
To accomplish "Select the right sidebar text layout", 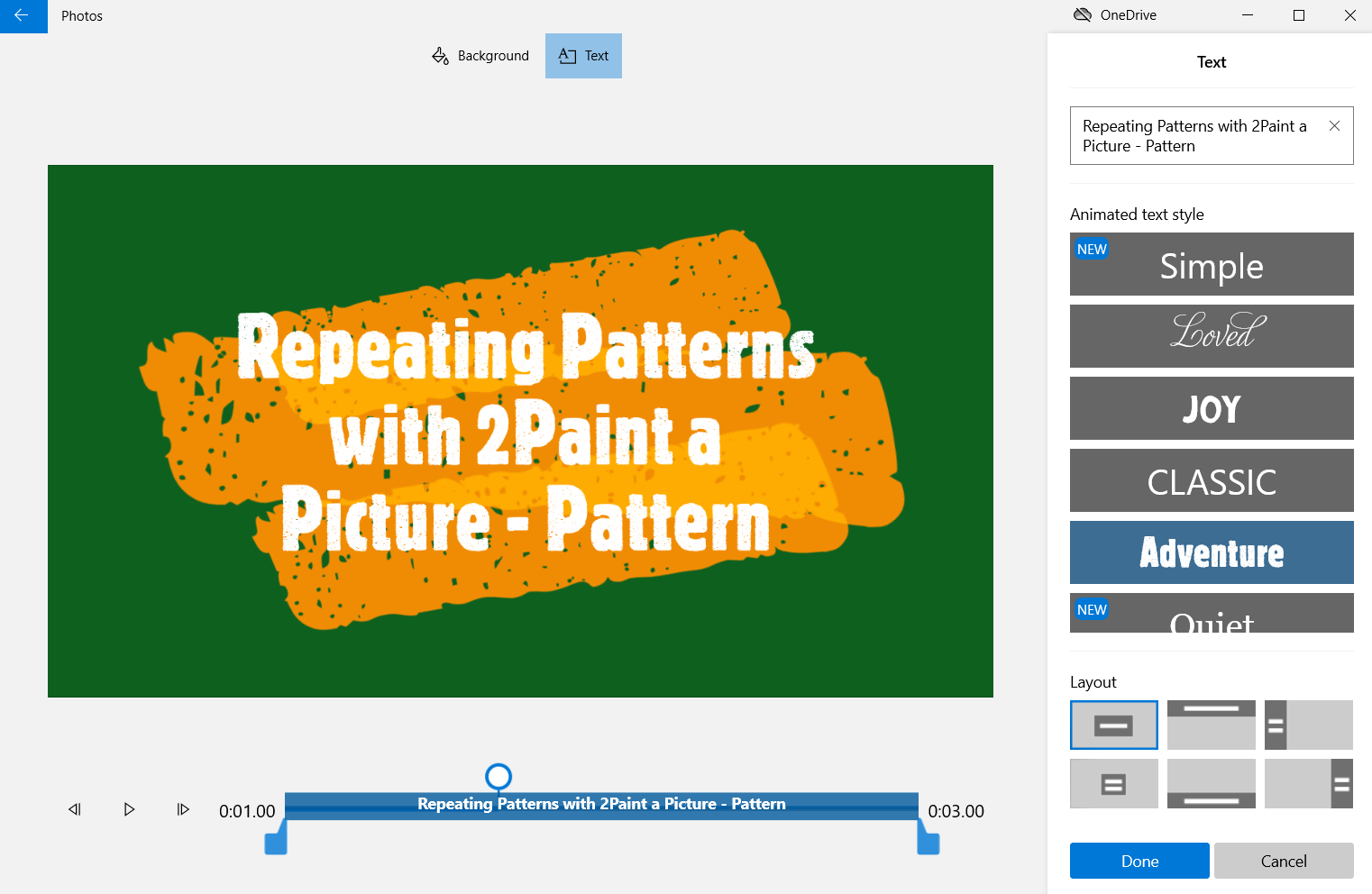I will tap(1309, 783).
